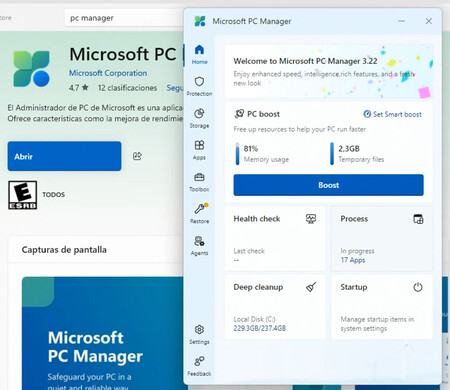Click the Deep cleanup broom icon
The image size is (450, 390).
coord(311,287)
